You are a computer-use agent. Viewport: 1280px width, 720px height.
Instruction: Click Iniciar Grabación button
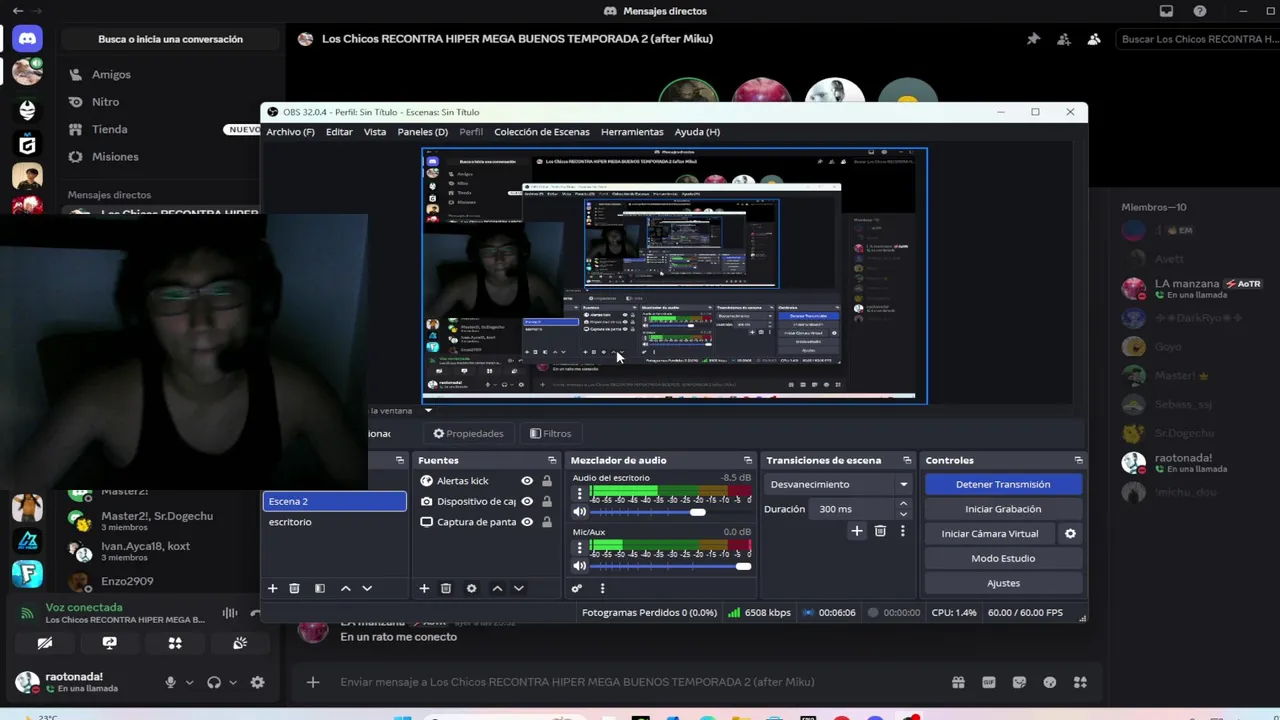click(1003, 509)
